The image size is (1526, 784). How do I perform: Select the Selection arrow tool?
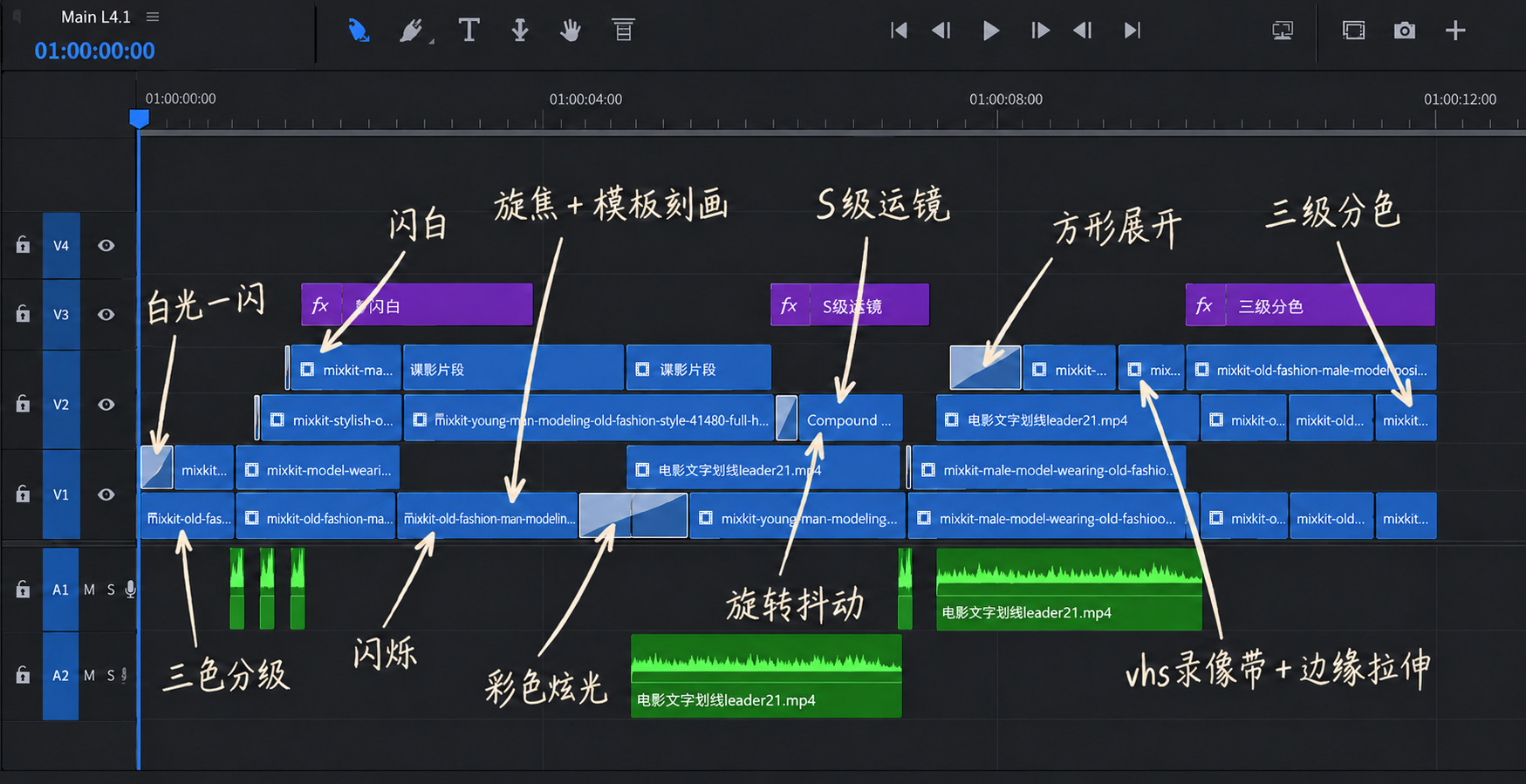pyautogui.click(x=359, y=31)
